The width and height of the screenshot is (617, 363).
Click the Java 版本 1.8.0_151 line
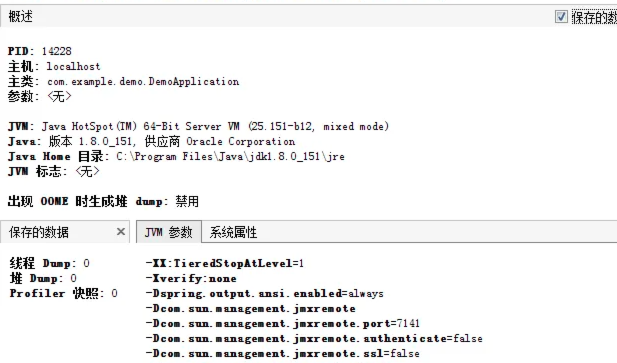151,141
